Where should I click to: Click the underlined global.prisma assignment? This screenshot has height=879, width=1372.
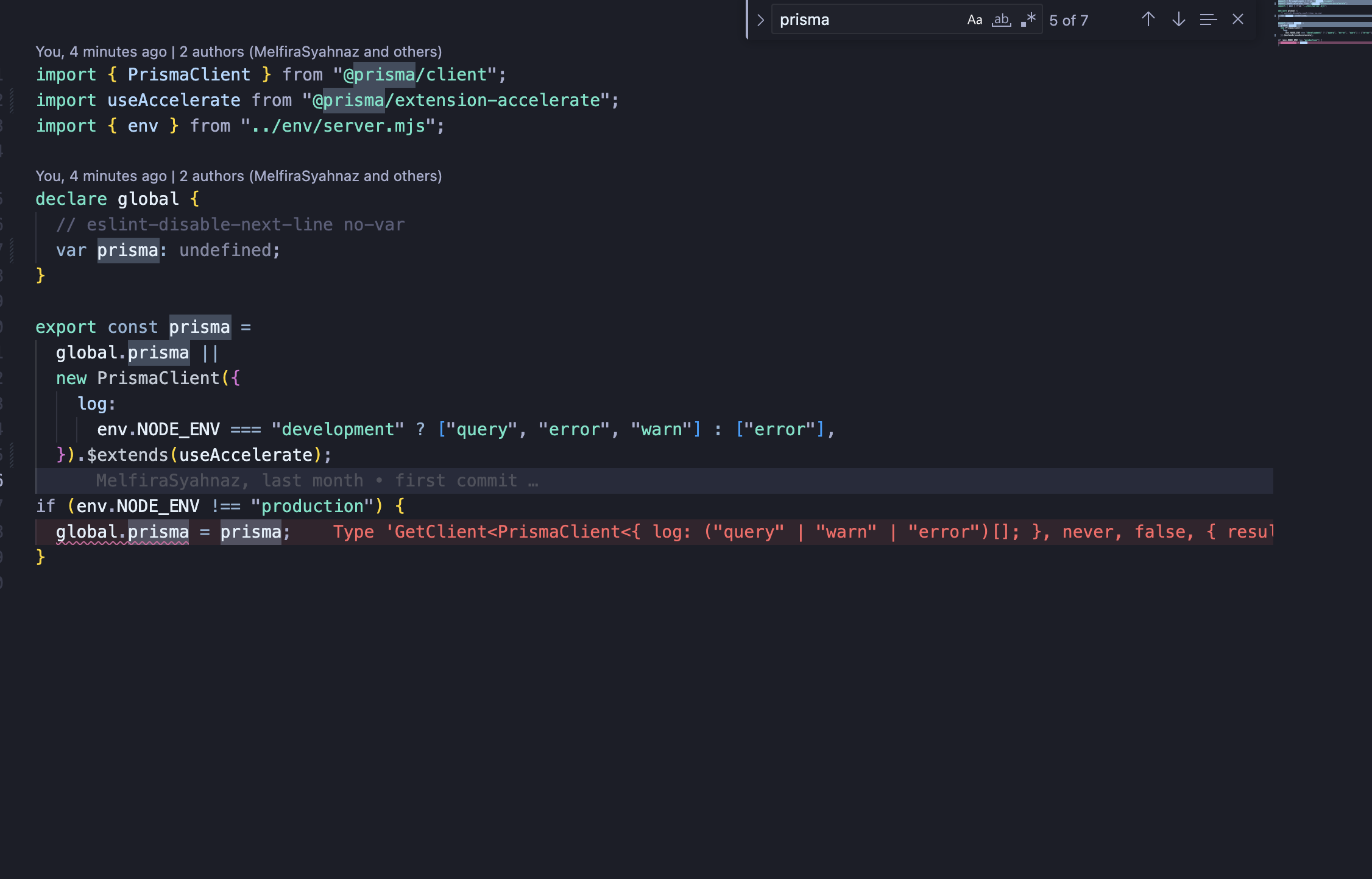click(x=122, y=532)
